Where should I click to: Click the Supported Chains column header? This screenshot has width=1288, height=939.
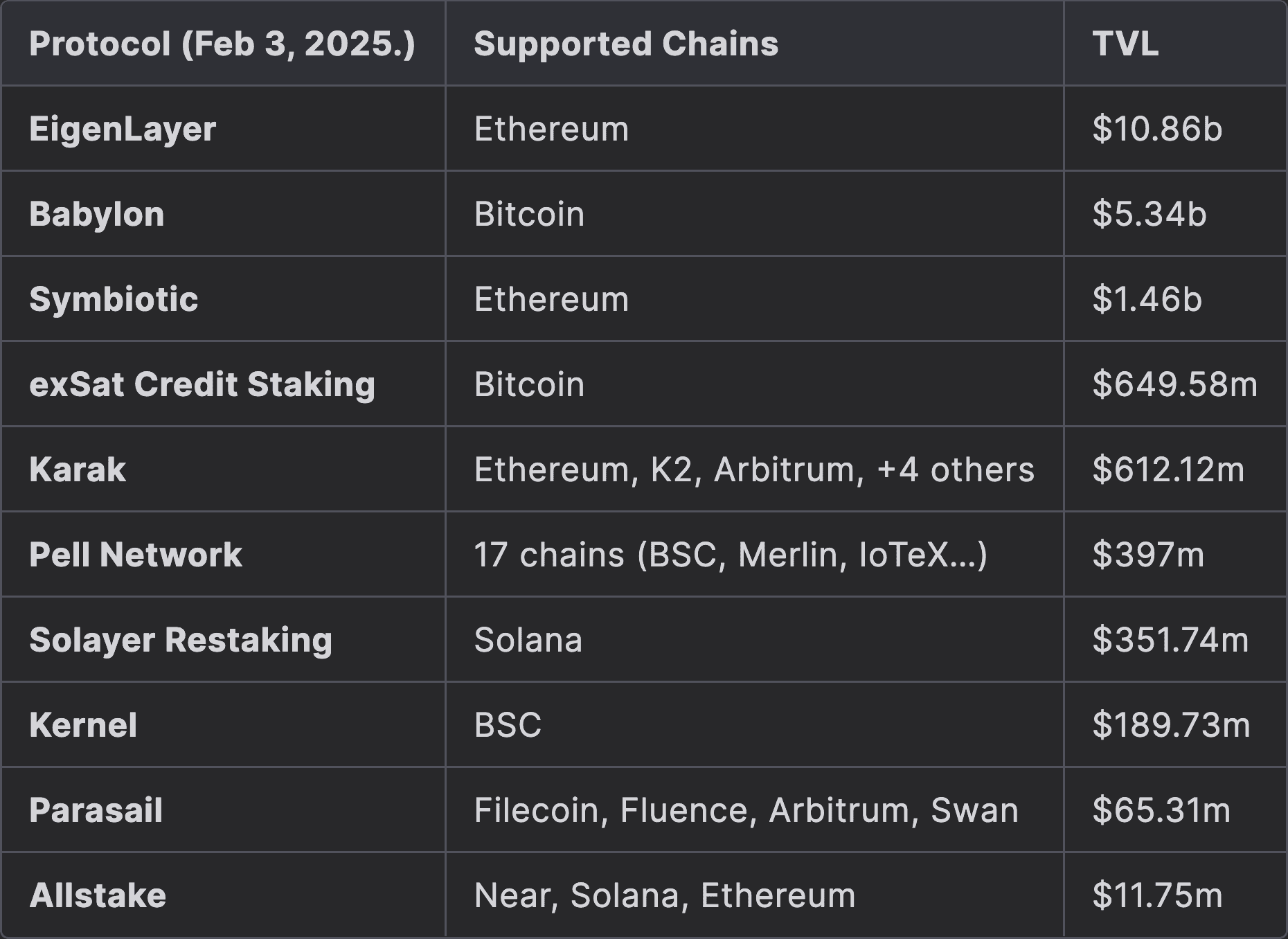pos(626,44)
